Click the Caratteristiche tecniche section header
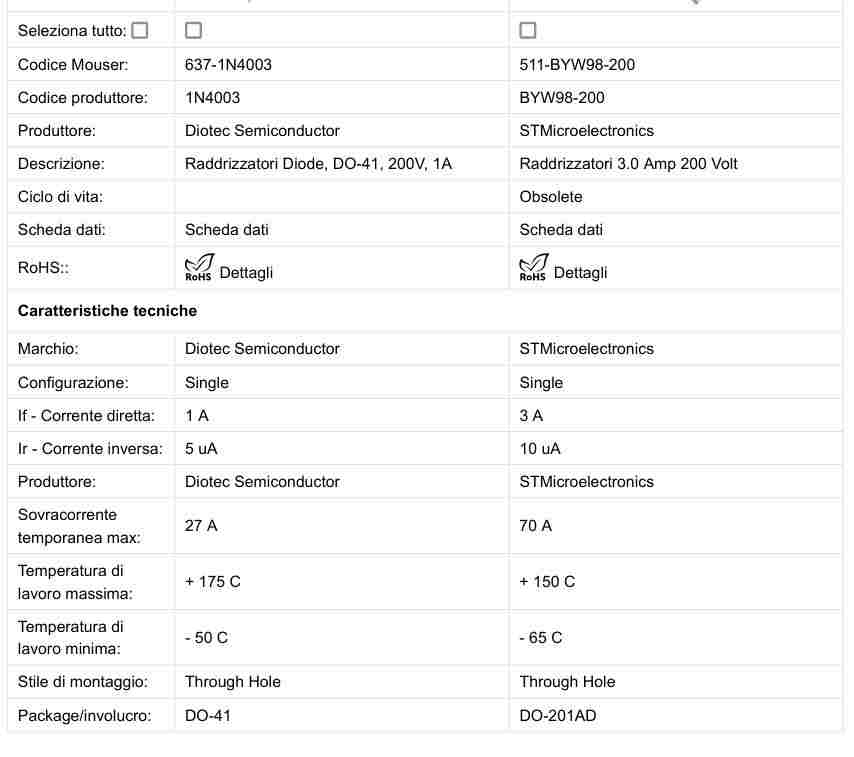This screenshot has height=757, width=854. [x=107, y=311]
